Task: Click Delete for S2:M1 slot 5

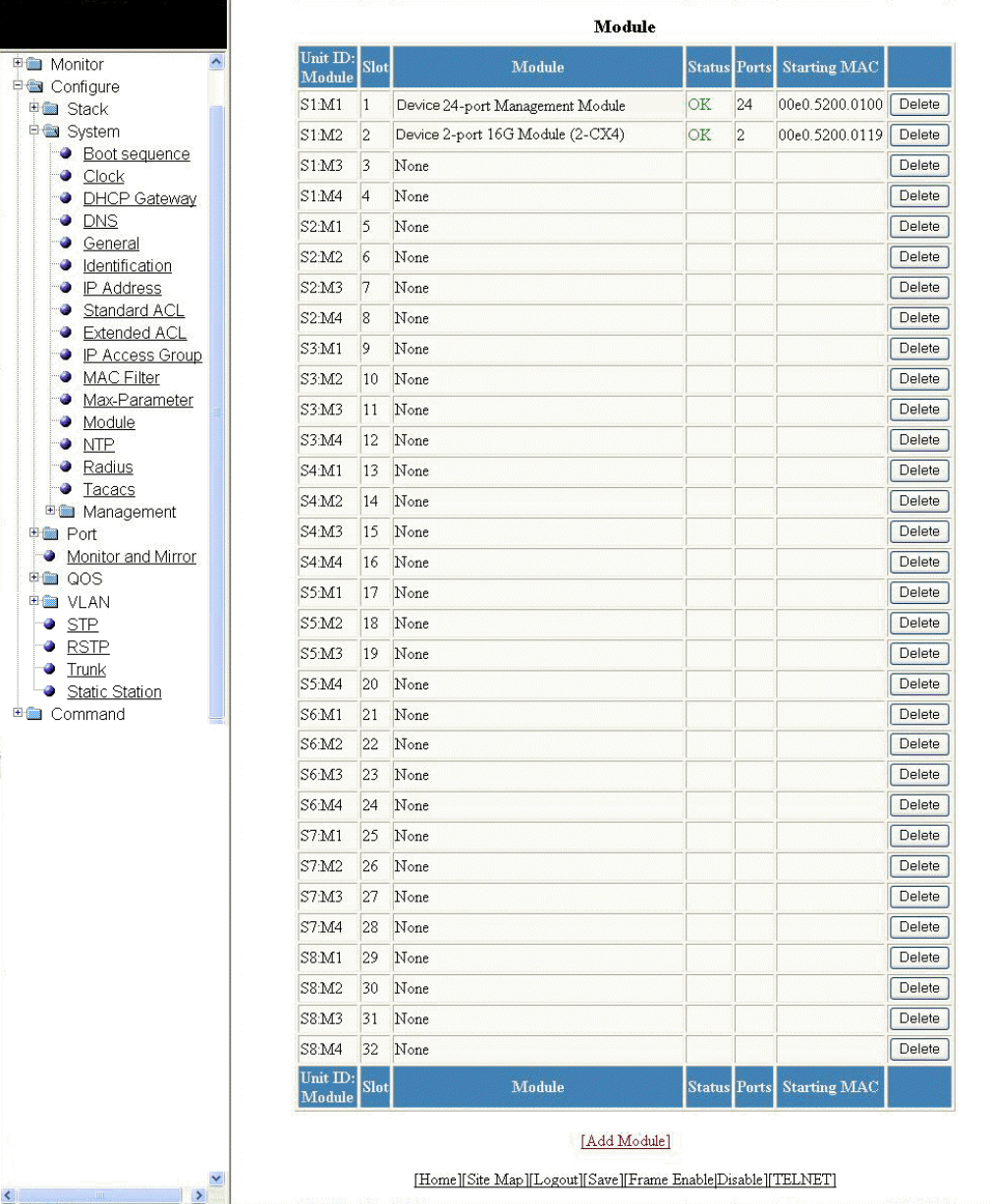Action: pyautogui.click(x=919, y=226)
